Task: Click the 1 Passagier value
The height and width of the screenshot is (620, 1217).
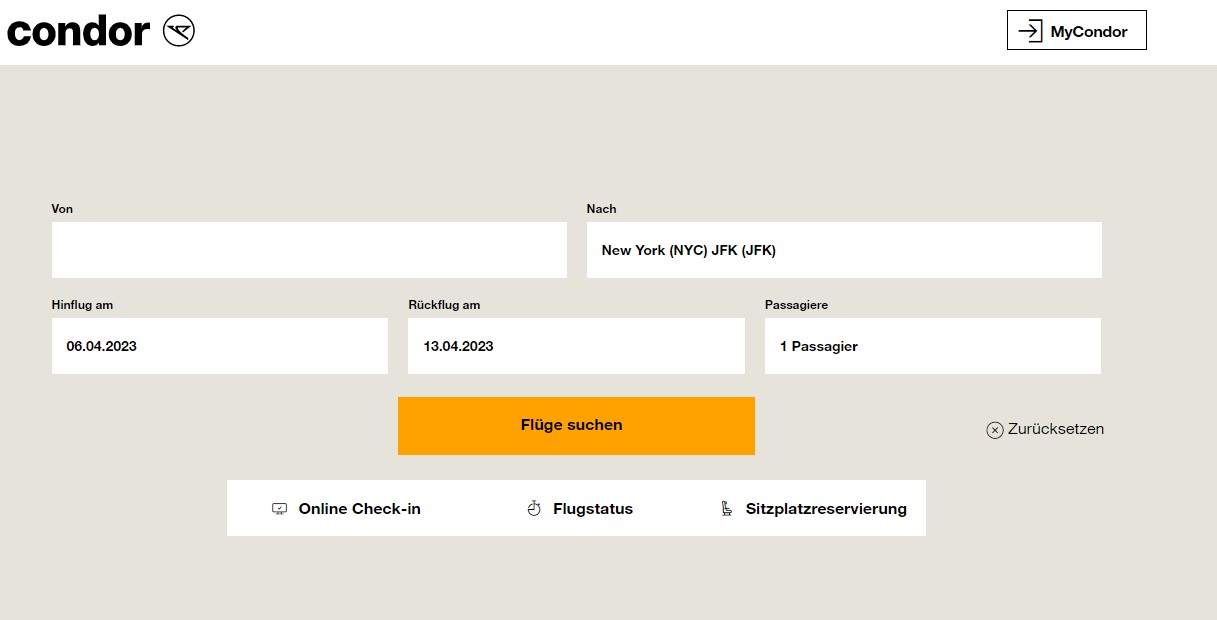Action: [x=820, y=346]
